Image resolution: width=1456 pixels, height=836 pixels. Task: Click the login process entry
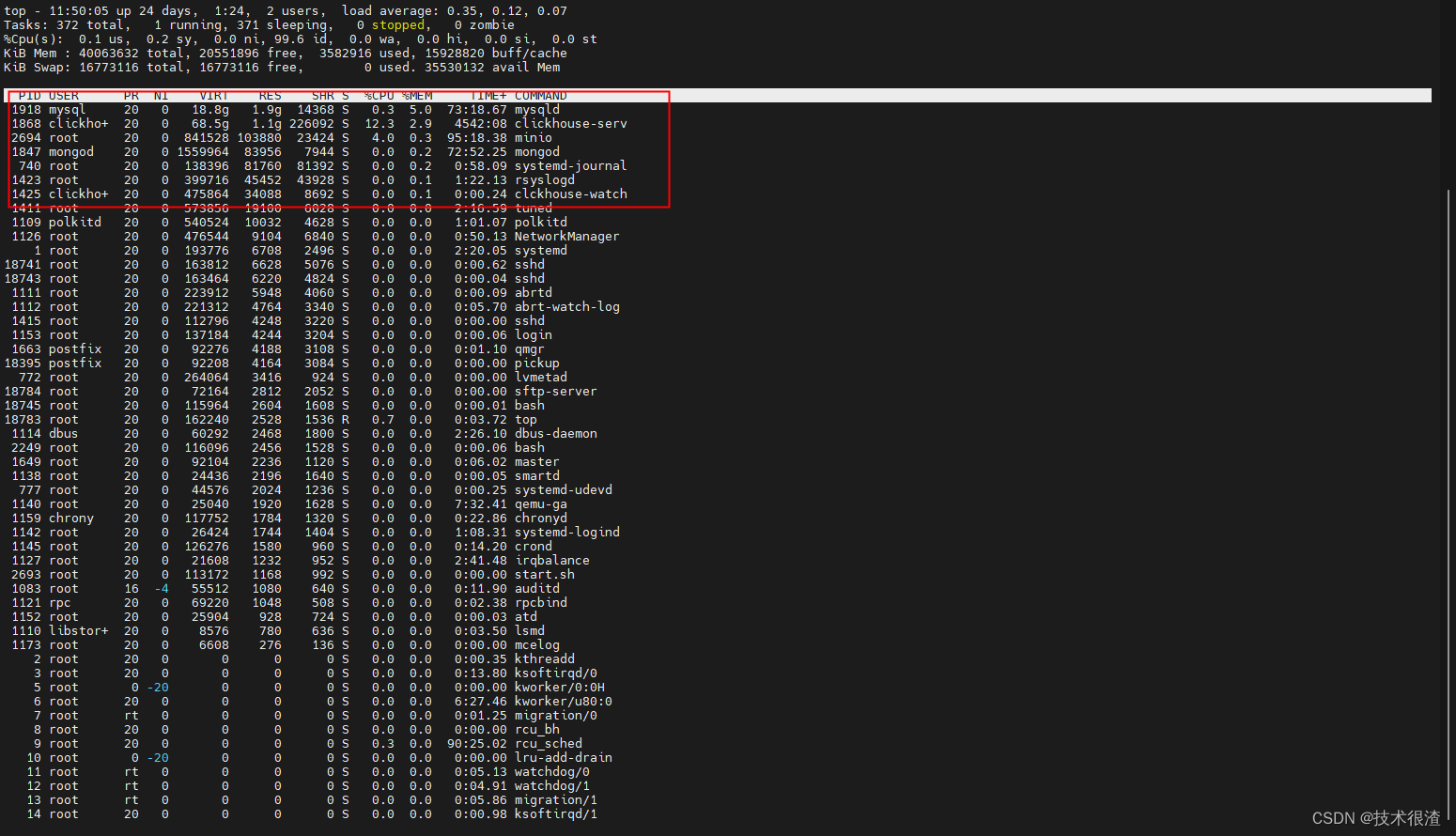tap(534, 335)
